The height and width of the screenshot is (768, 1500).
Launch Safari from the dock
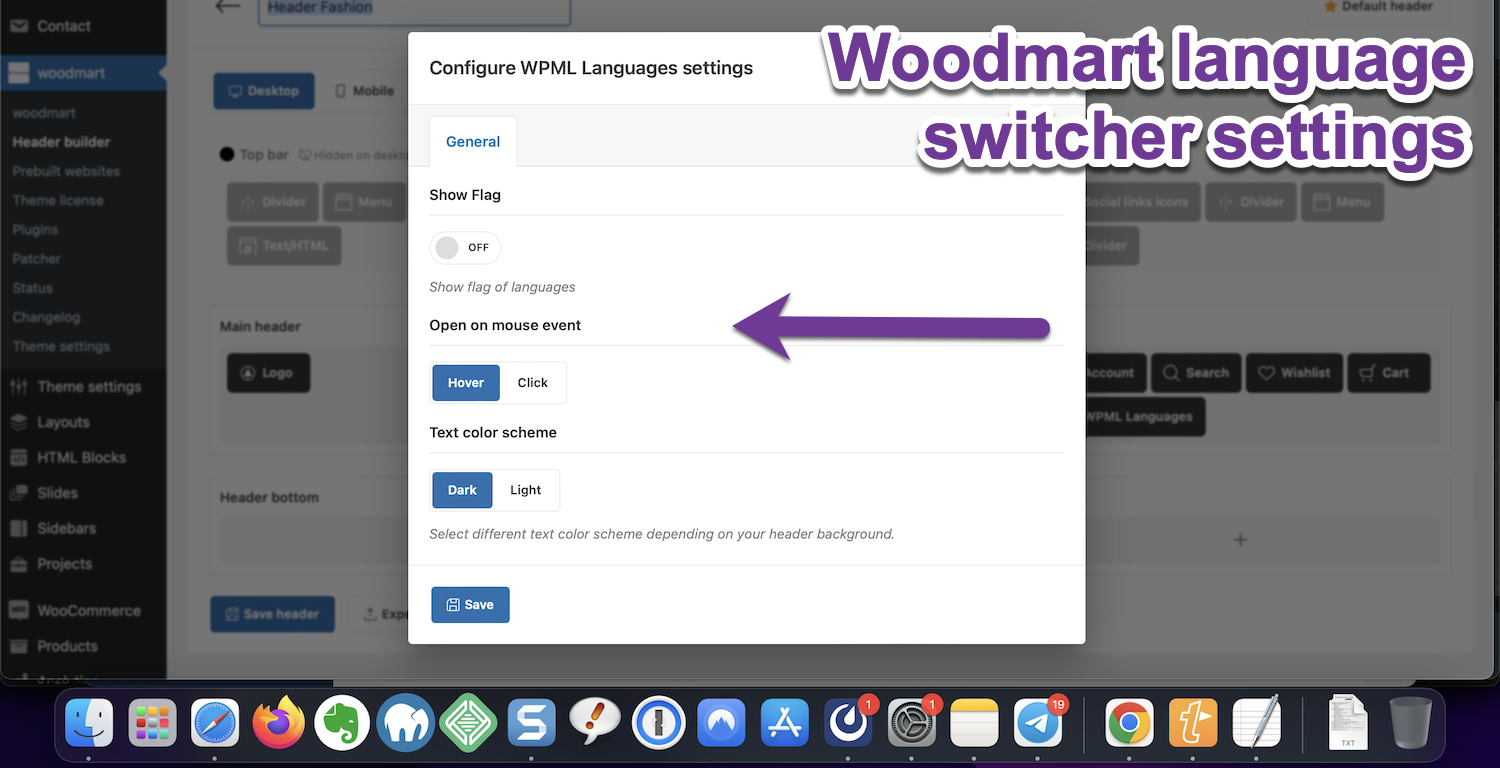[x=216, y=723]
